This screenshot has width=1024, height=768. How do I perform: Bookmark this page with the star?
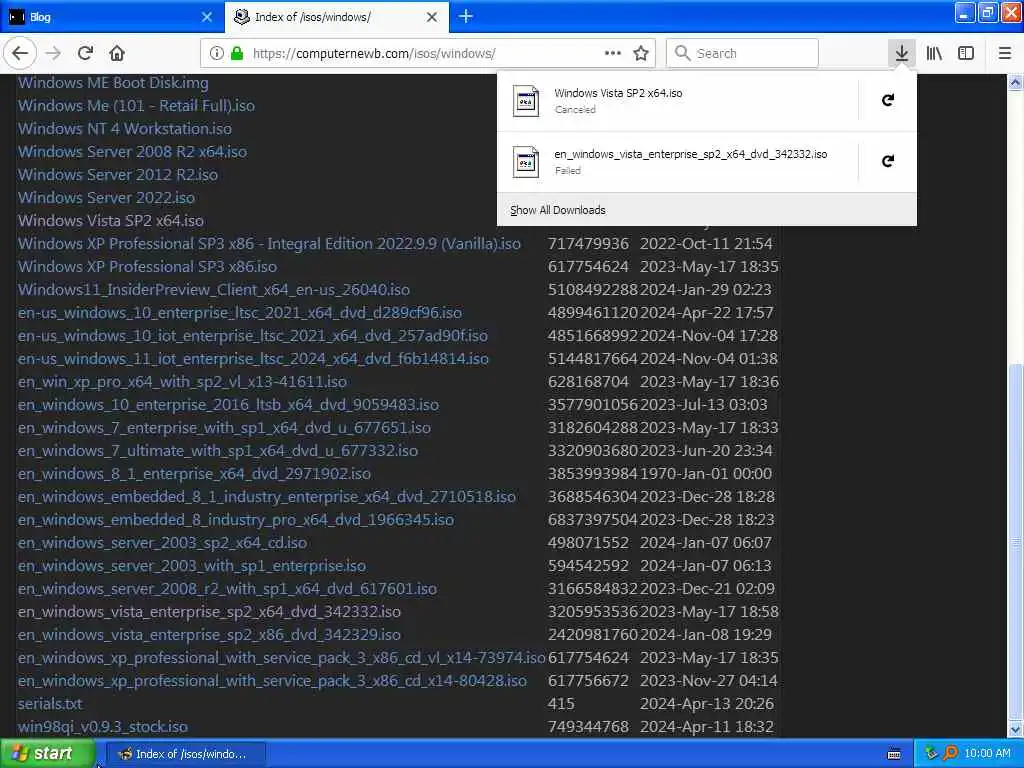coord(641,54)
